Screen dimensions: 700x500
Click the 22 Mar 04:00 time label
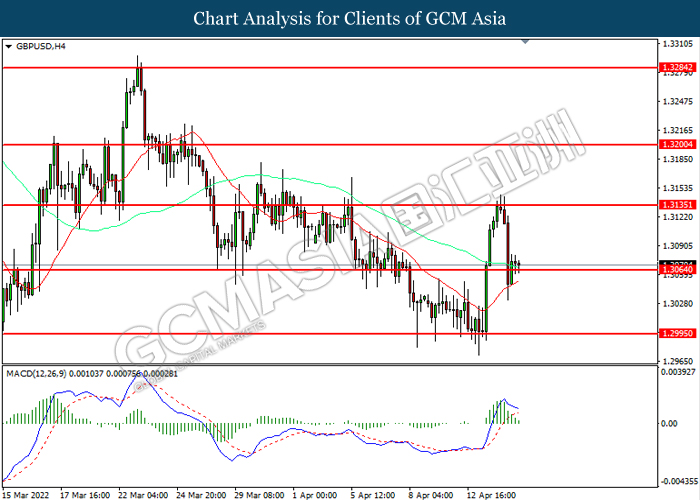(143, 495)
